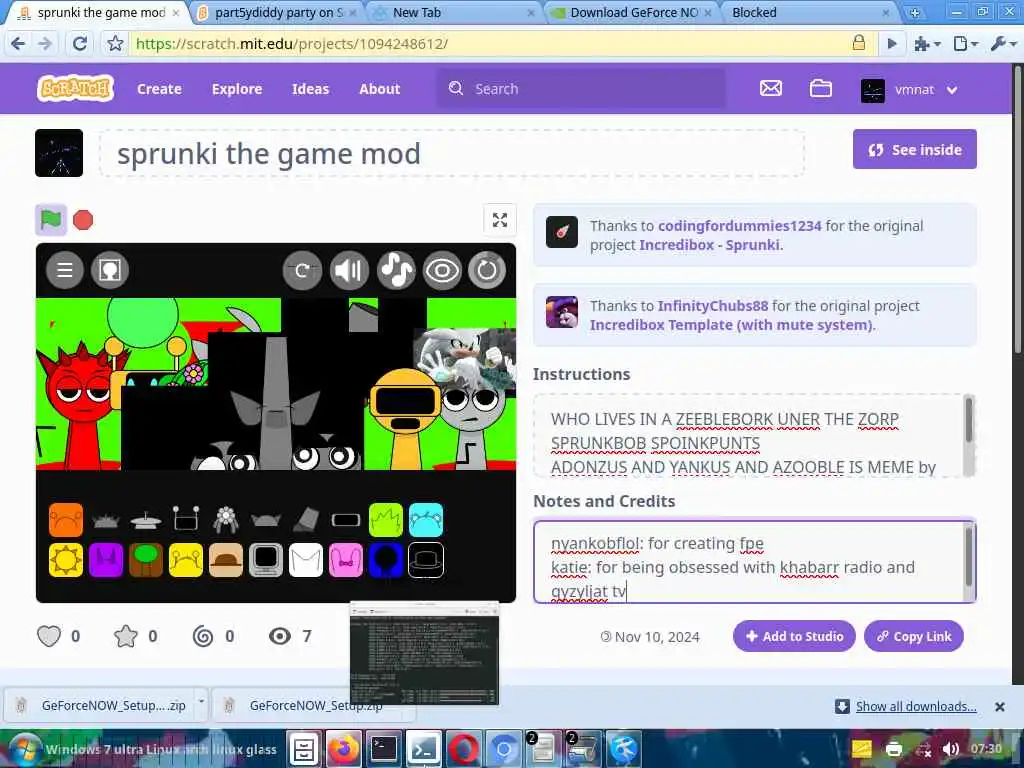The height and width of the screenshot is (768, 1024).
Task: Click the green flag to start project
Action: pos(50,220)
